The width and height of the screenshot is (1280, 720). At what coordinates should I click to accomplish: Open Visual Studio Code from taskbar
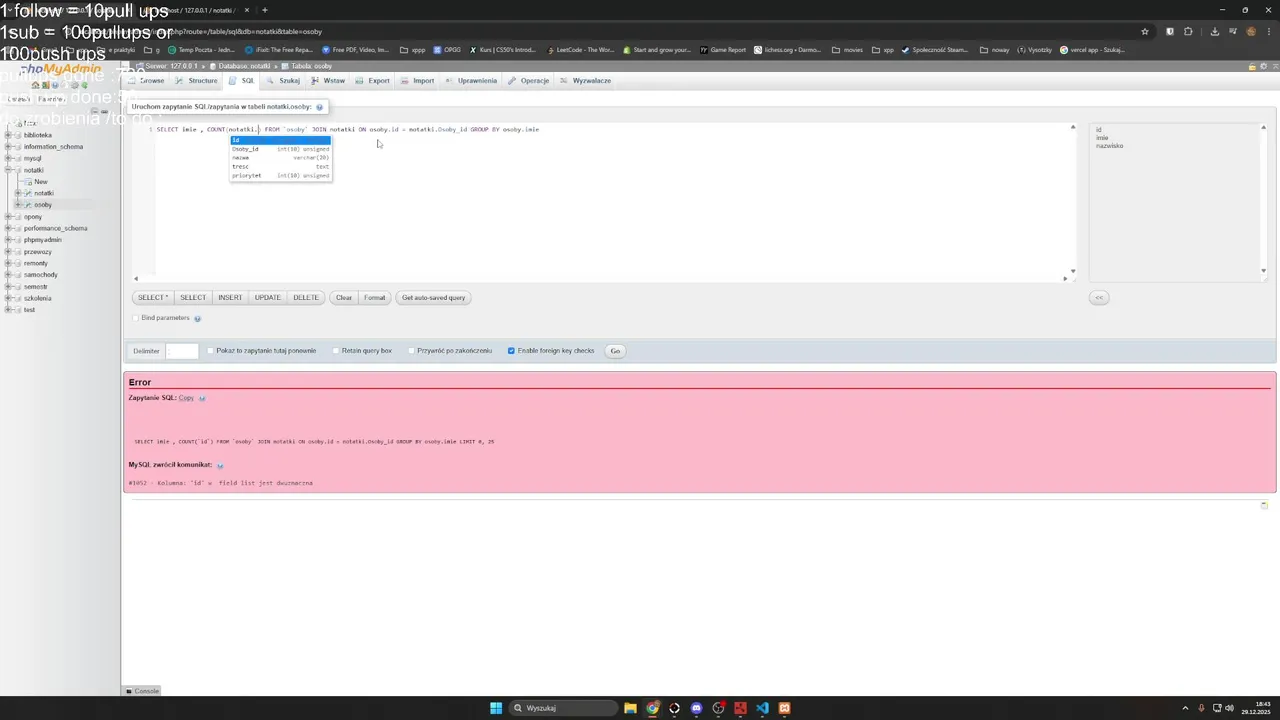pyautogui.click(x=762, y=708)
